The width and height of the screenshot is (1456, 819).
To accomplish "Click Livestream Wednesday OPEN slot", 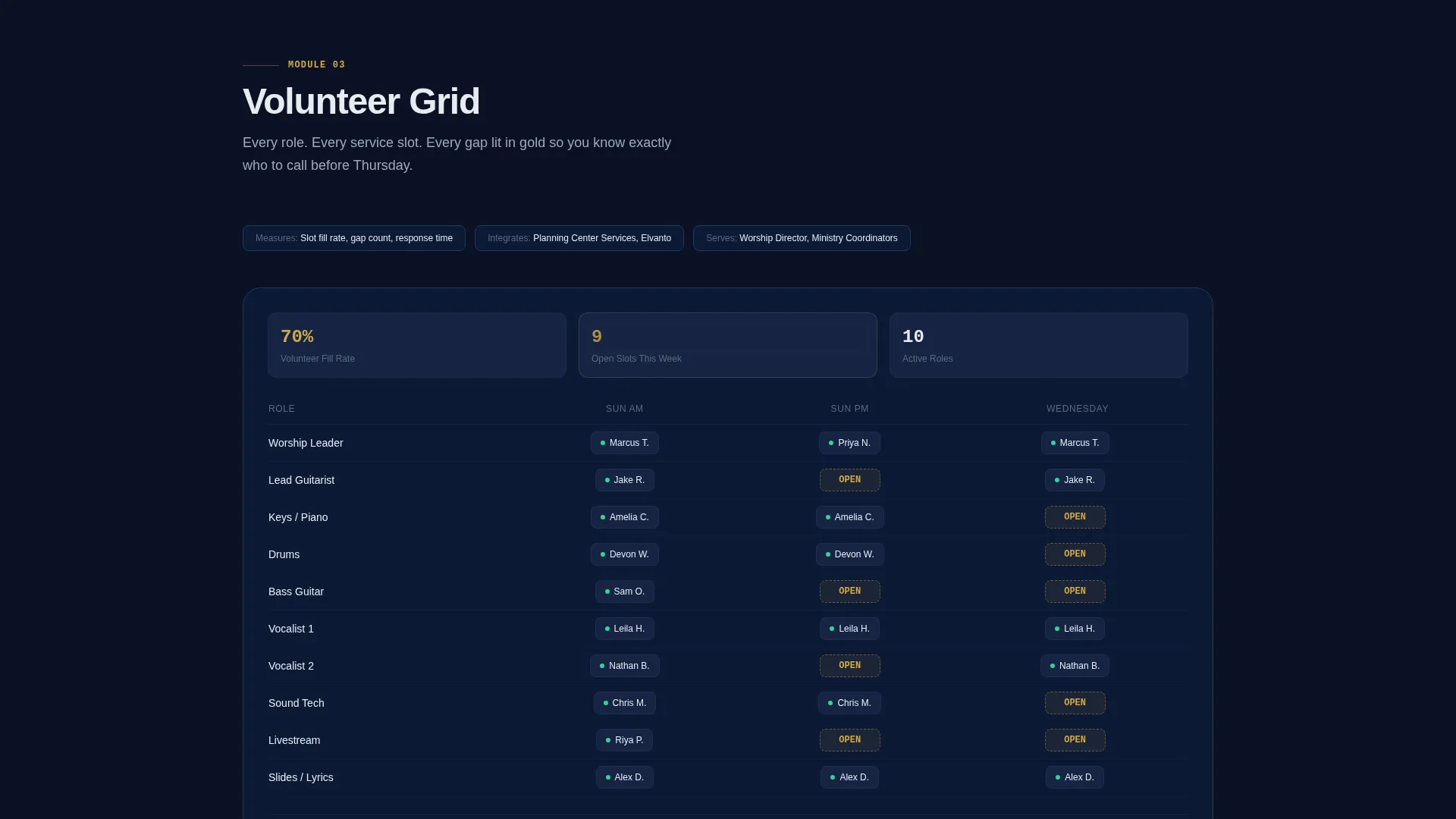I will pyautogui.click(x=1075, y=740).
